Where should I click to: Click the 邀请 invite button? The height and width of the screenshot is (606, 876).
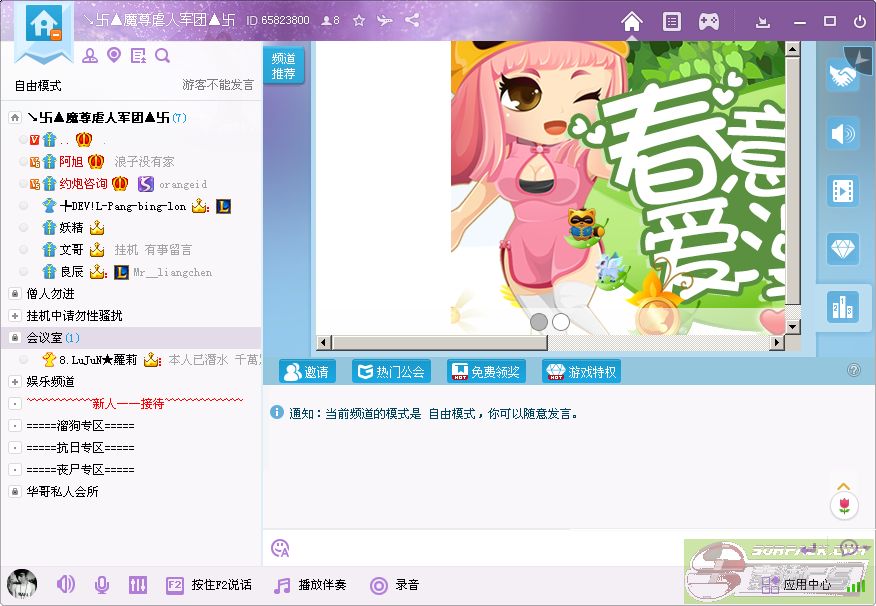pos(307,371)
